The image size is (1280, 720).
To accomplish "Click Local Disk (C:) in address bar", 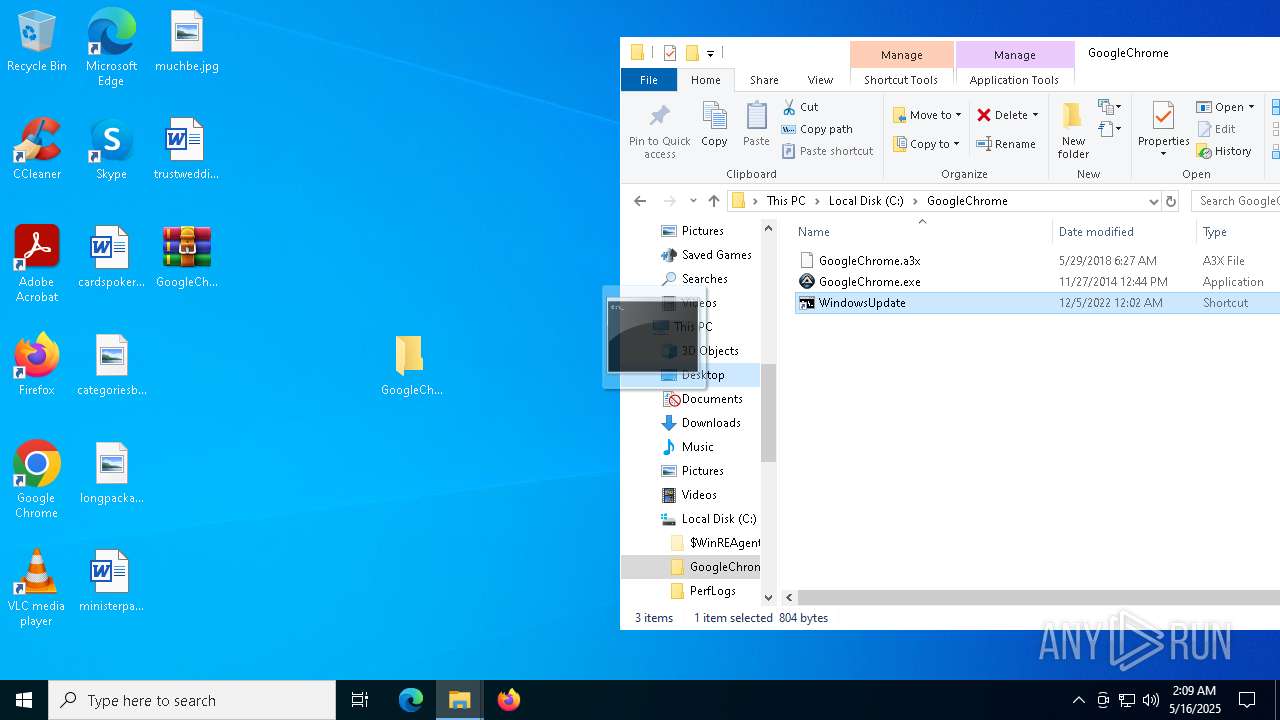I will (x=866, y=201).
